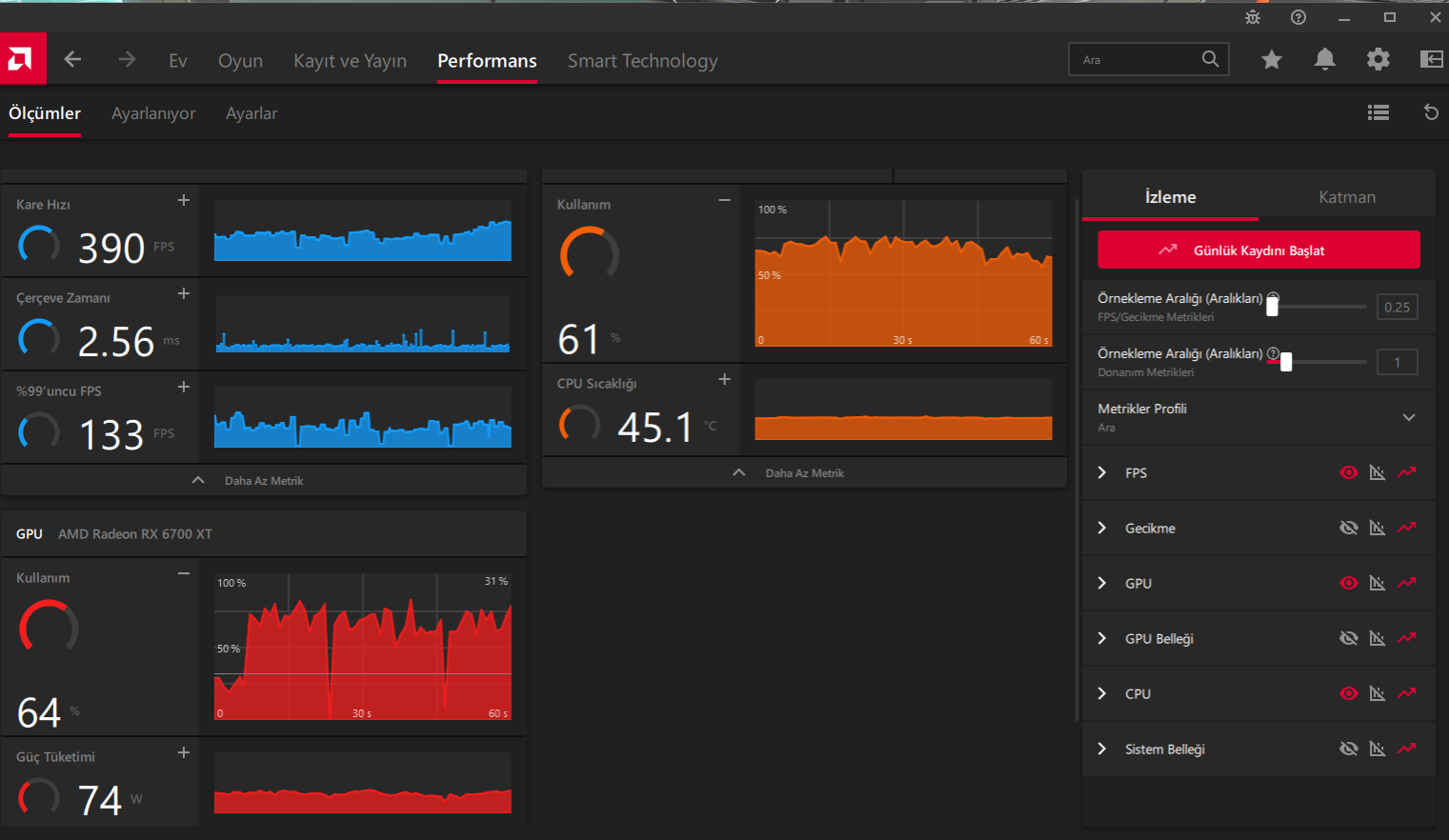Hide CPU metrics with the eye icon
The image size is (1449, 840).
1349,693
